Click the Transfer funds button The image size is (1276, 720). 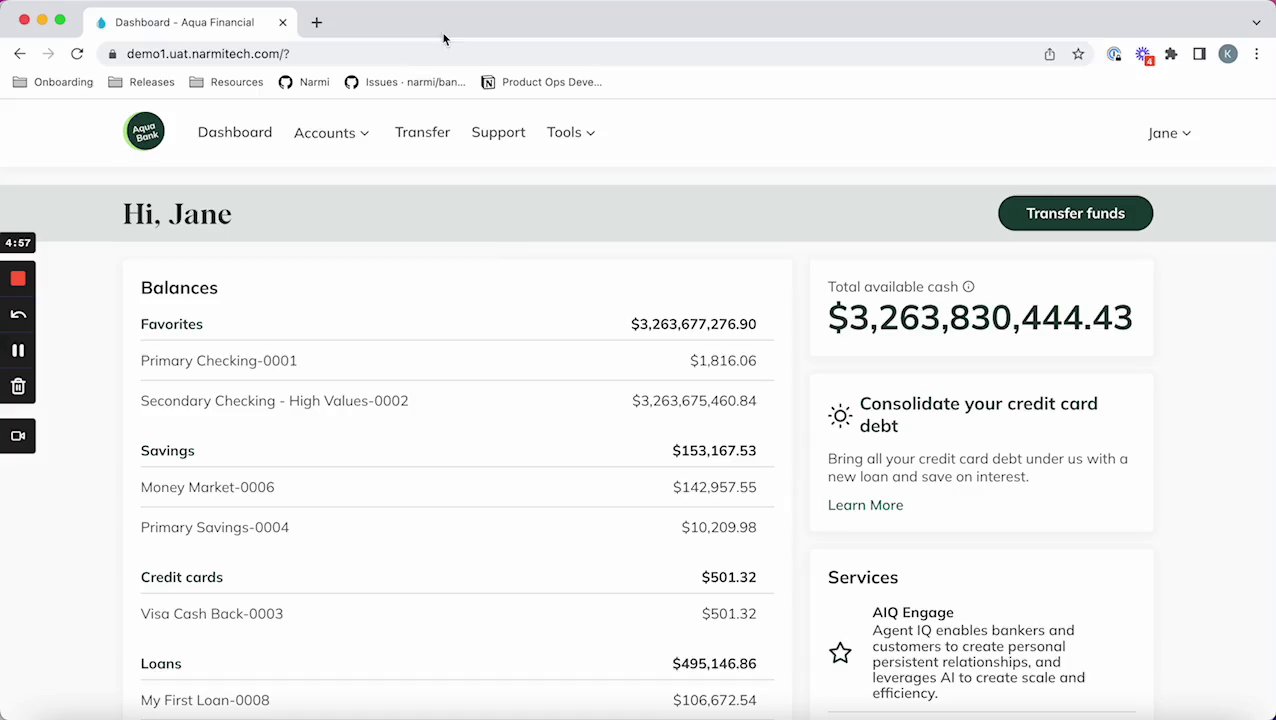[1075, 213]
